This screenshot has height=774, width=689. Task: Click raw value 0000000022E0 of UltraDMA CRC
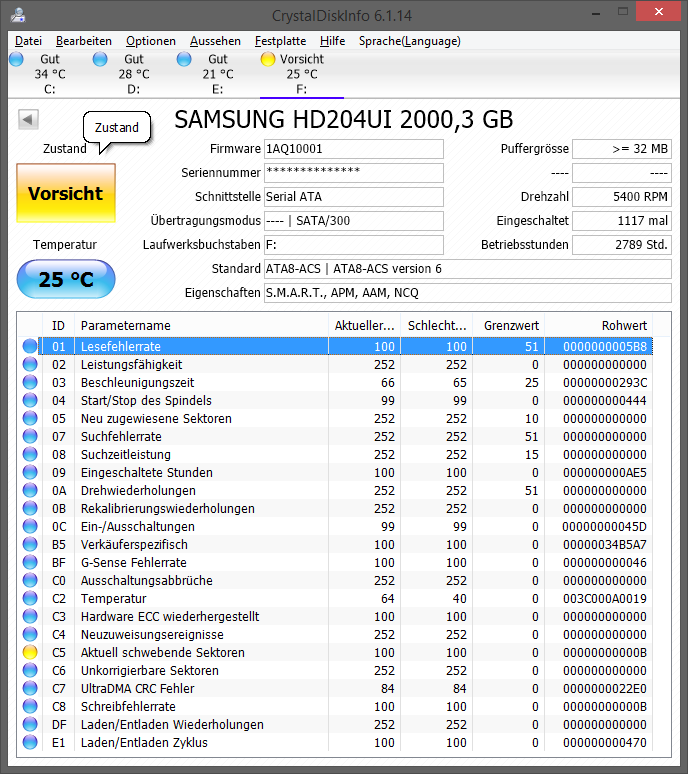click(605, 689)
